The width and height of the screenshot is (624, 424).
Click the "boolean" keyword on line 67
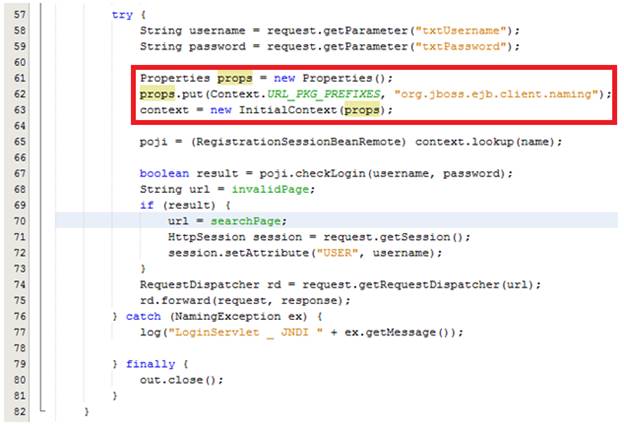(x=164, y=174)
